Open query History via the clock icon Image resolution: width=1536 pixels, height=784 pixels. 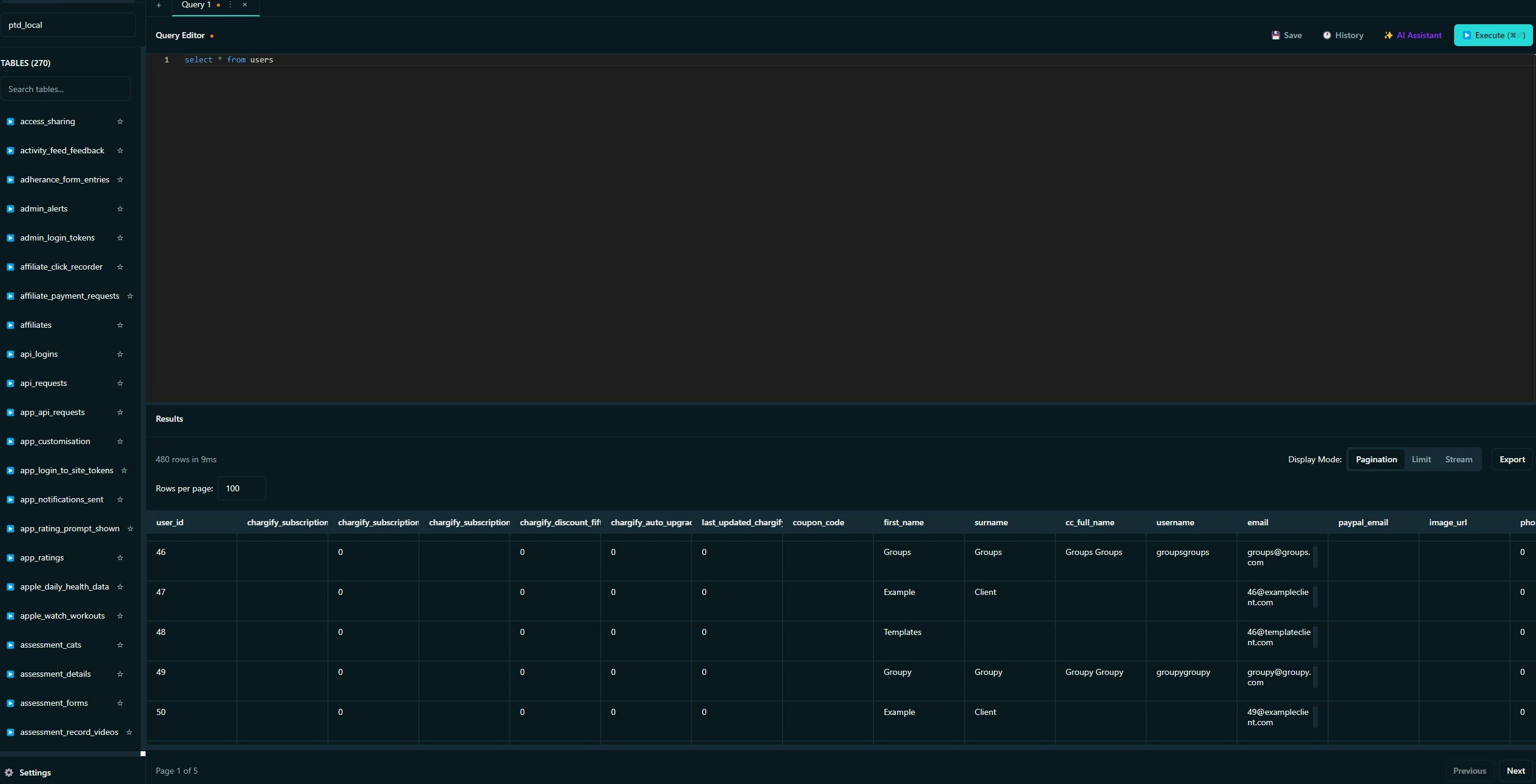[x=1327, y=35]
